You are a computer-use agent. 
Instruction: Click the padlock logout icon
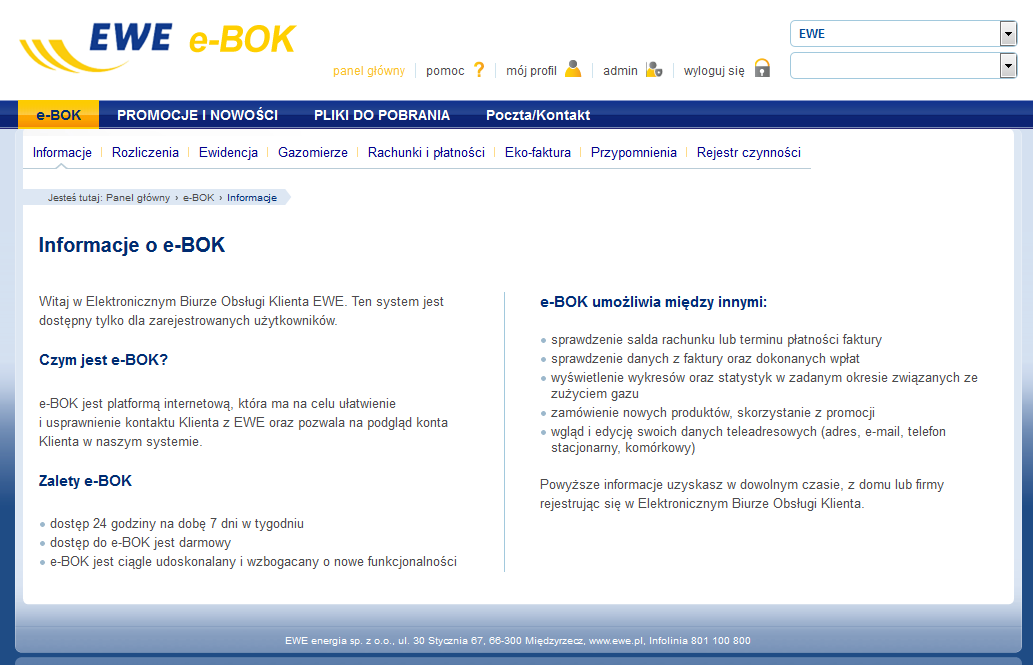pyautogui.click(x=762, y=68)
